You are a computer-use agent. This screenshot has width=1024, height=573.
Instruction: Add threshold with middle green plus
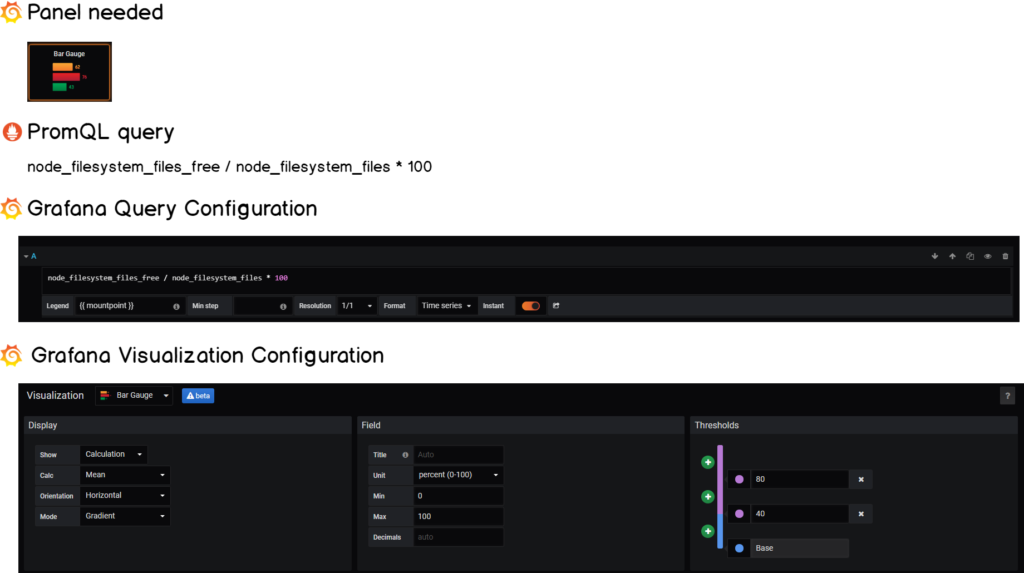707,497
